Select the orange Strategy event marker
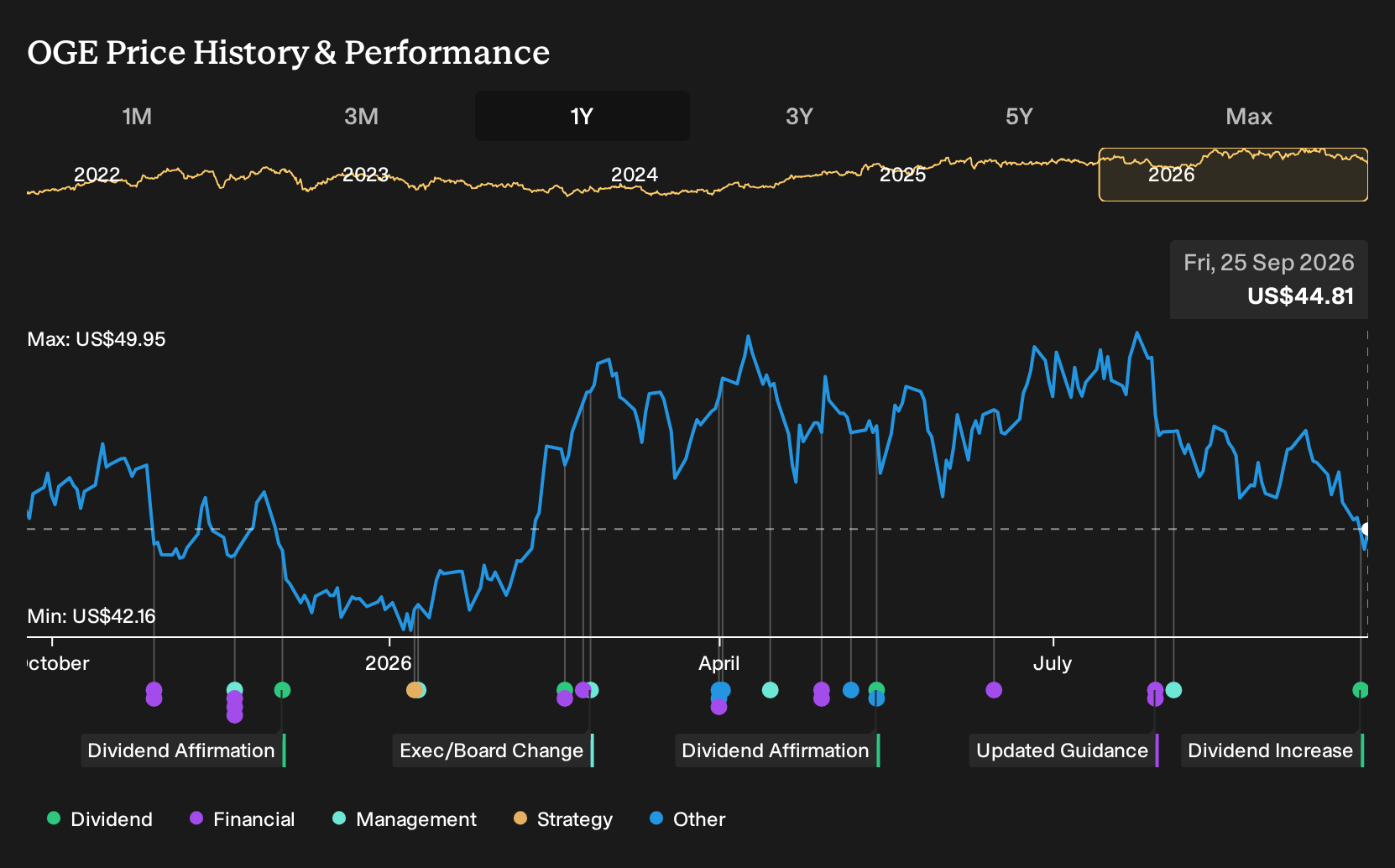 point(414,690)
